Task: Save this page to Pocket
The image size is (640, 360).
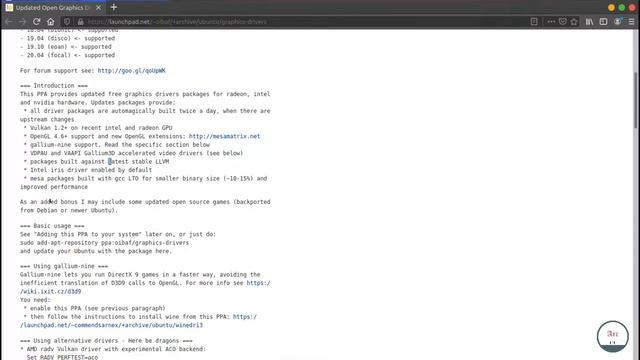Action: 562,22
